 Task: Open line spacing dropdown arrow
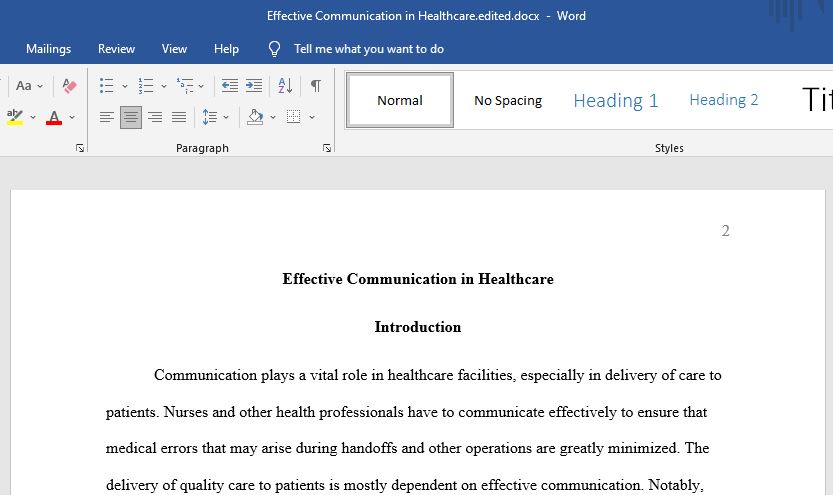pos(226,117)
